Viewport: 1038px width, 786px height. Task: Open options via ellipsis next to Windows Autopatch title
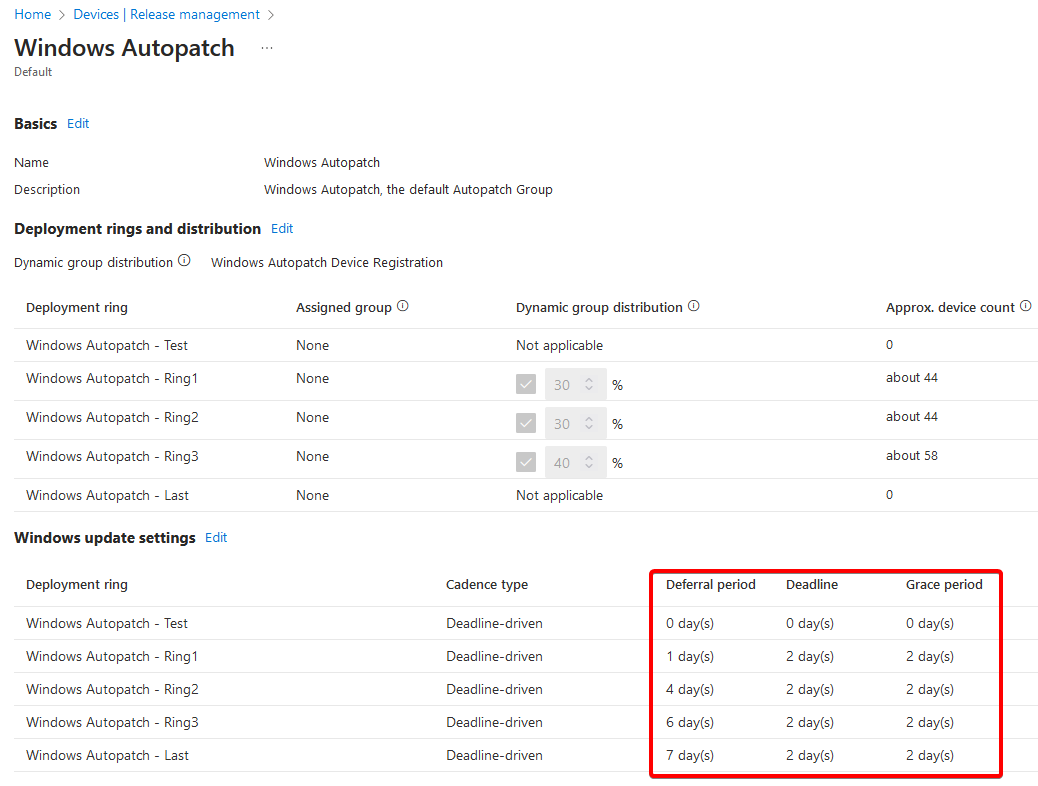coord(266,47)
